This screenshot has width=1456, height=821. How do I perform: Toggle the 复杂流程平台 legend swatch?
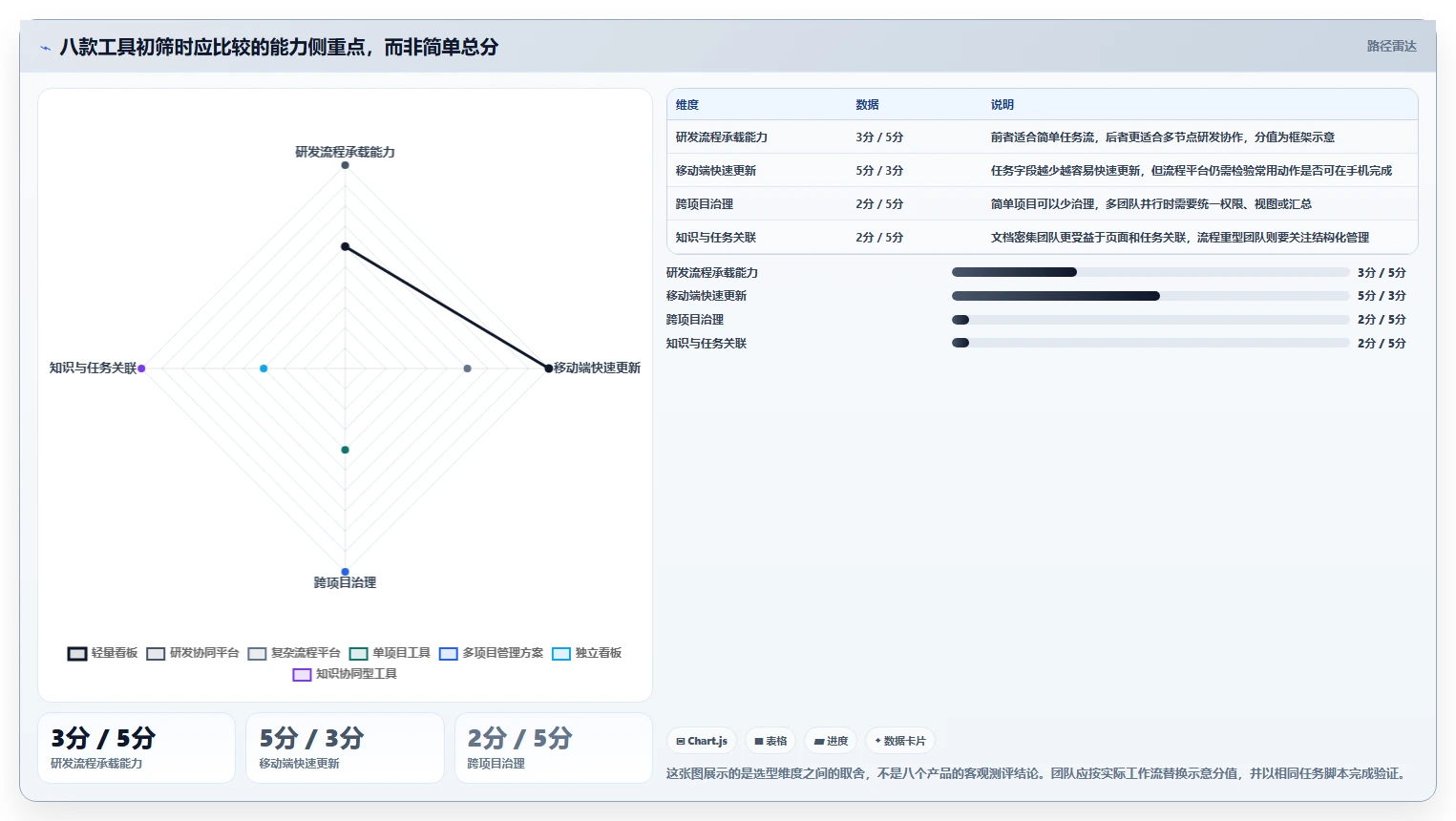[257, 654]
